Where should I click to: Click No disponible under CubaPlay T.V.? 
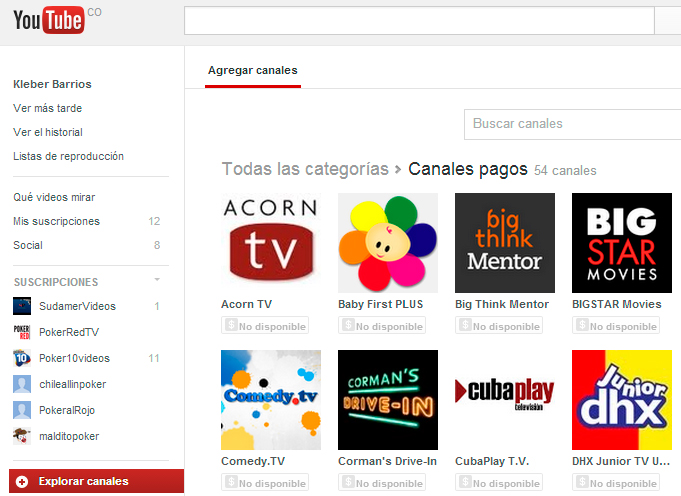pos(499,483)
